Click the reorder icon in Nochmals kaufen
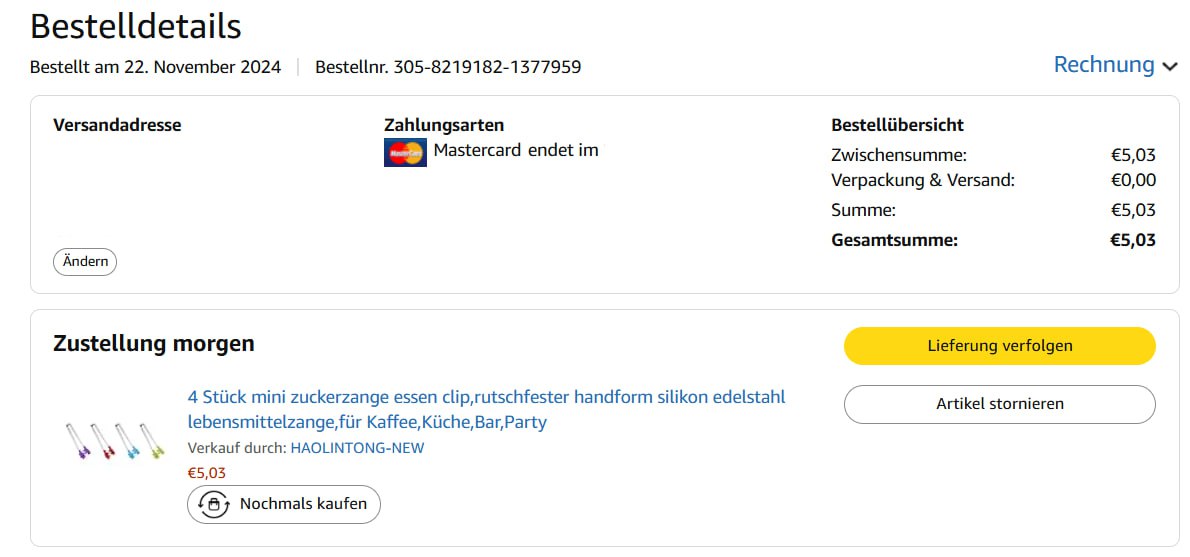1190x557 pixels. pos(214,504)
